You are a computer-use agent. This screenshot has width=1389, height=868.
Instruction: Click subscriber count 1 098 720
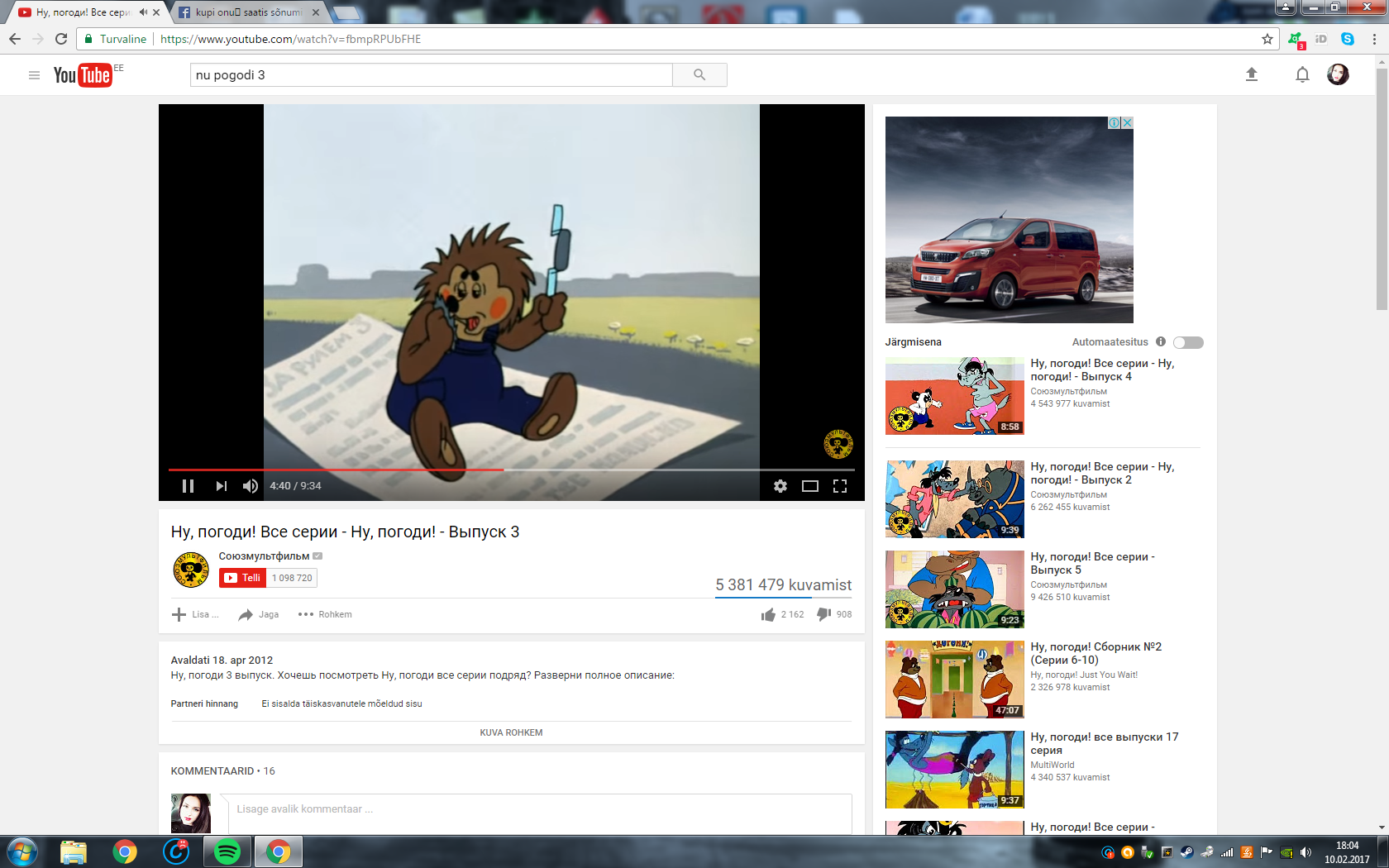click(292, 578)
